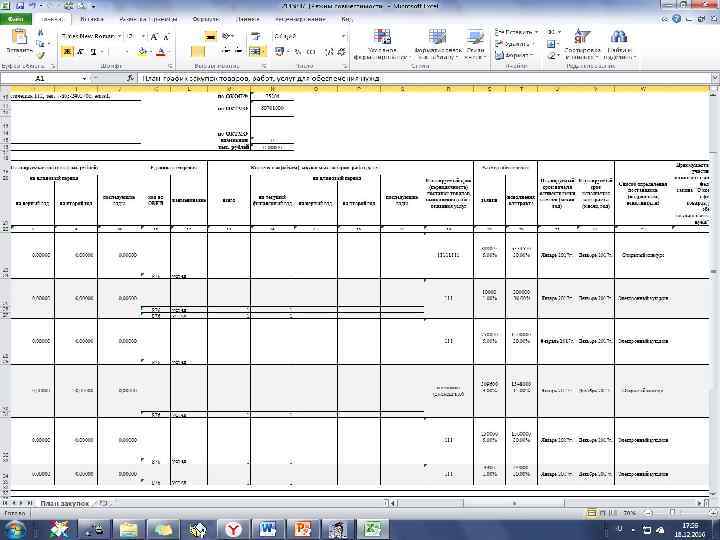Open Font group dialog launcher
This screenshot has height=540, width=720.
click(171, 66)
